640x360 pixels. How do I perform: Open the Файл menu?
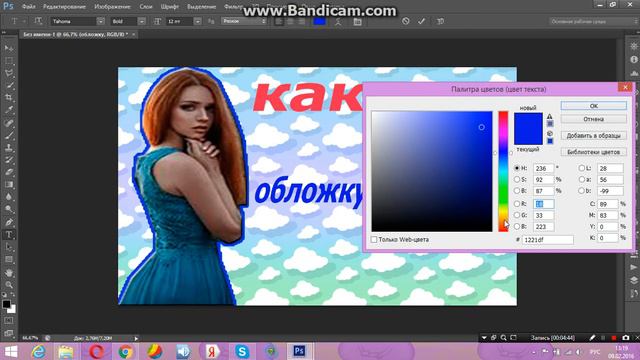[x=29, y=7]
